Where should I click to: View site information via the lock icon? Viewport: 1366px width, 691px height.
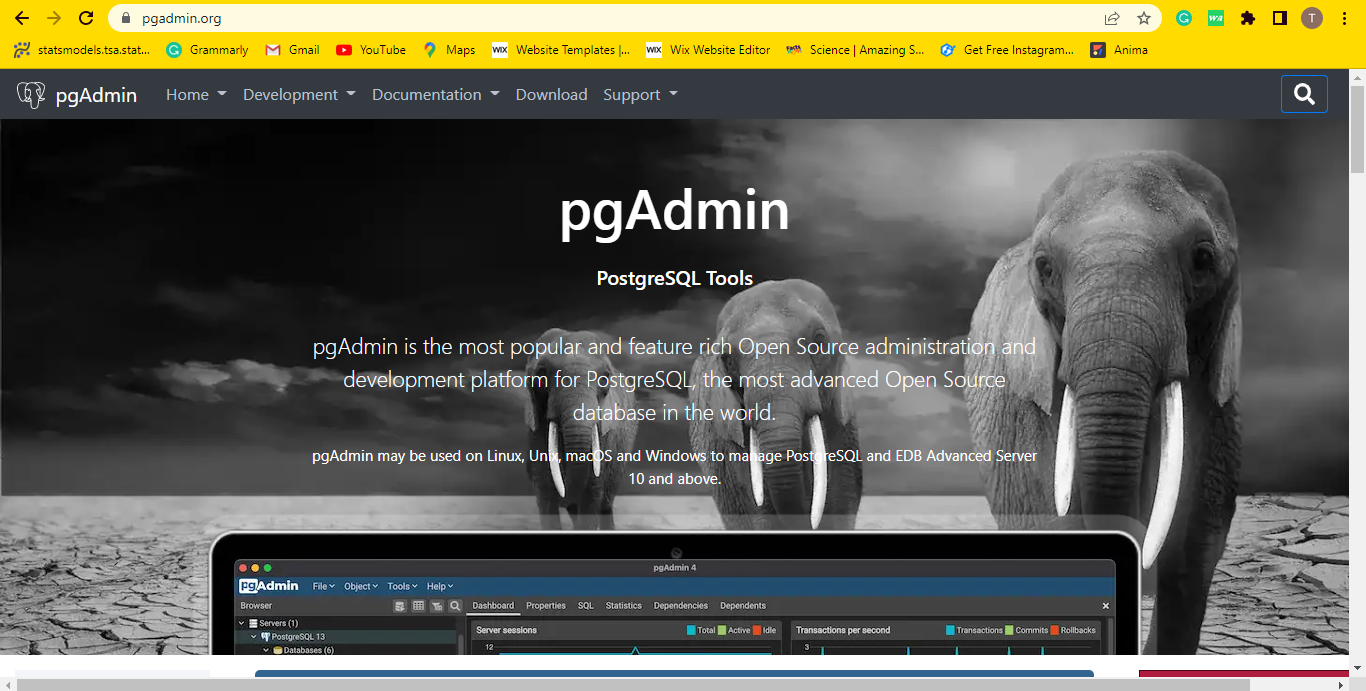[x=126, y=18]
